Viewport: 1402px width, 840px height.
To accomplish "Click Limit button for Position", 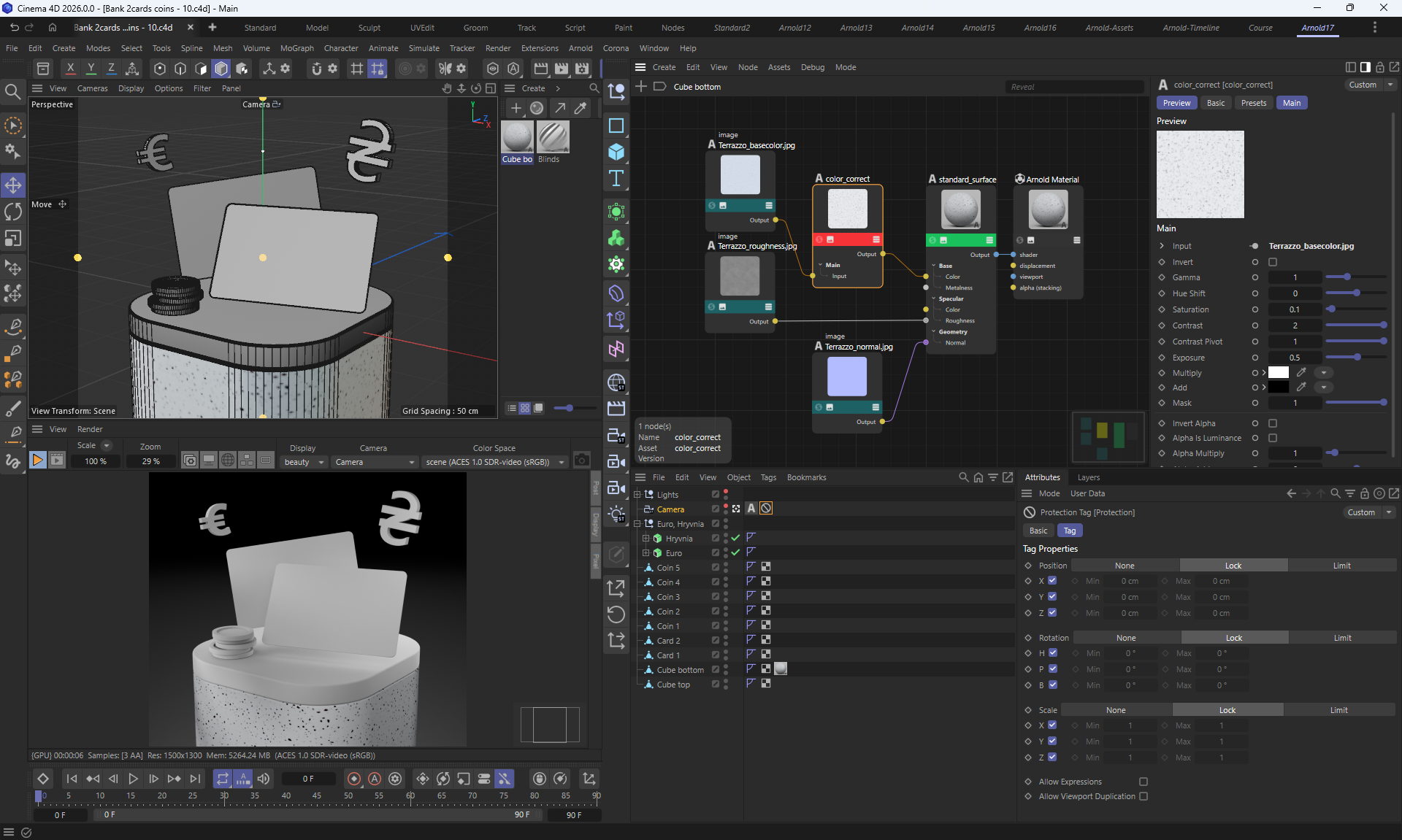I will pos(1341,566).
